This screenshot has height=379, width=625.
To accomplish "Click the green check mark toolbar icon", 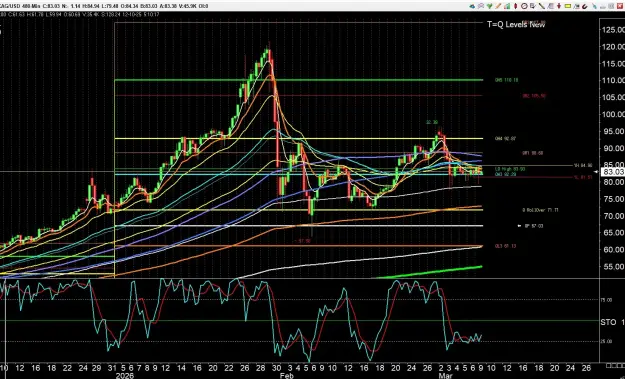I will coord(489,6).
